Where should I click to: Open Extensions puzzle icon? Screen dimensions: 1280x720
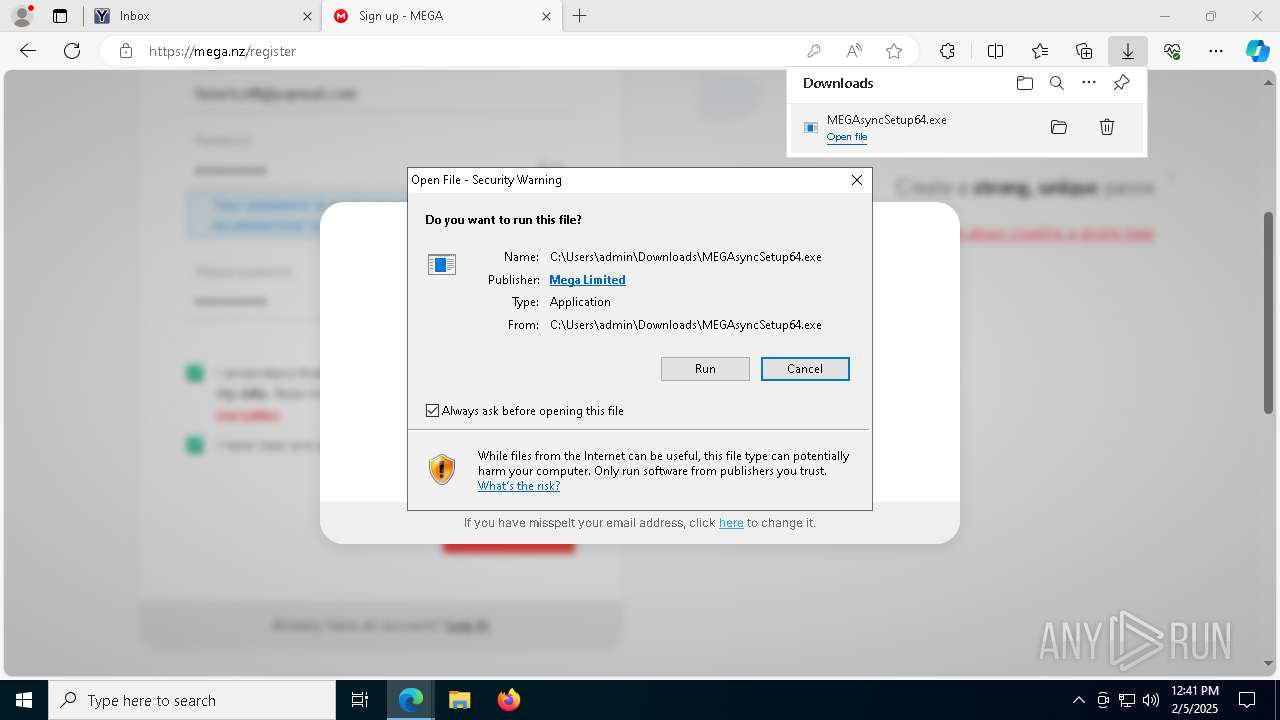coord(947,51)
